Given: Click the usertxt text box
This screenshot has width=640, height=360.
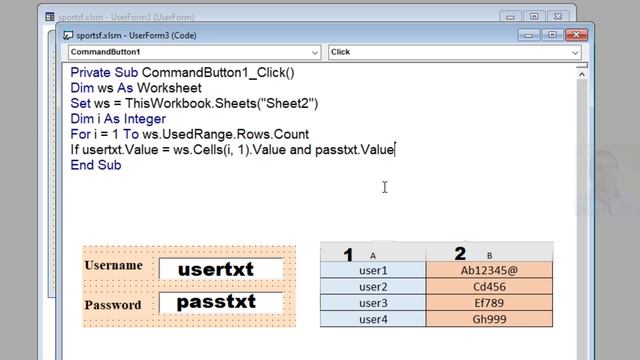Looking at the screenshot, I should [x=221, y=269].
